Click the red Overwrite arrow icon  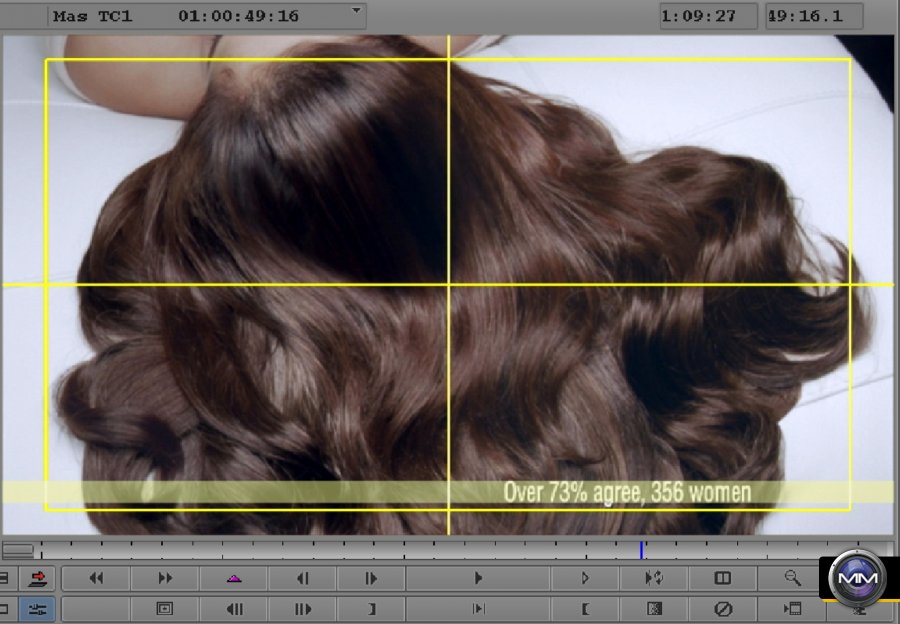coord(37,578)
